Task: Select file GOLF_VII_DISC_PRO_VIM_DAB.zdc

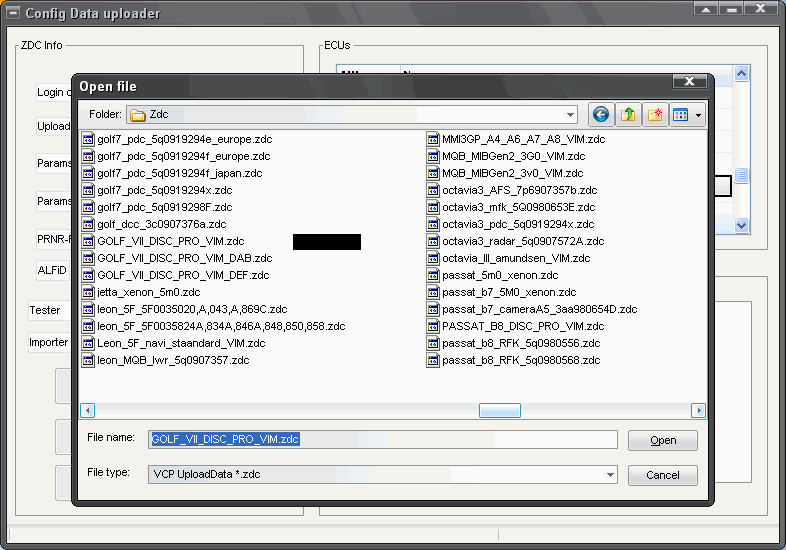Action: pyautogui.click(x=184, y=259)
